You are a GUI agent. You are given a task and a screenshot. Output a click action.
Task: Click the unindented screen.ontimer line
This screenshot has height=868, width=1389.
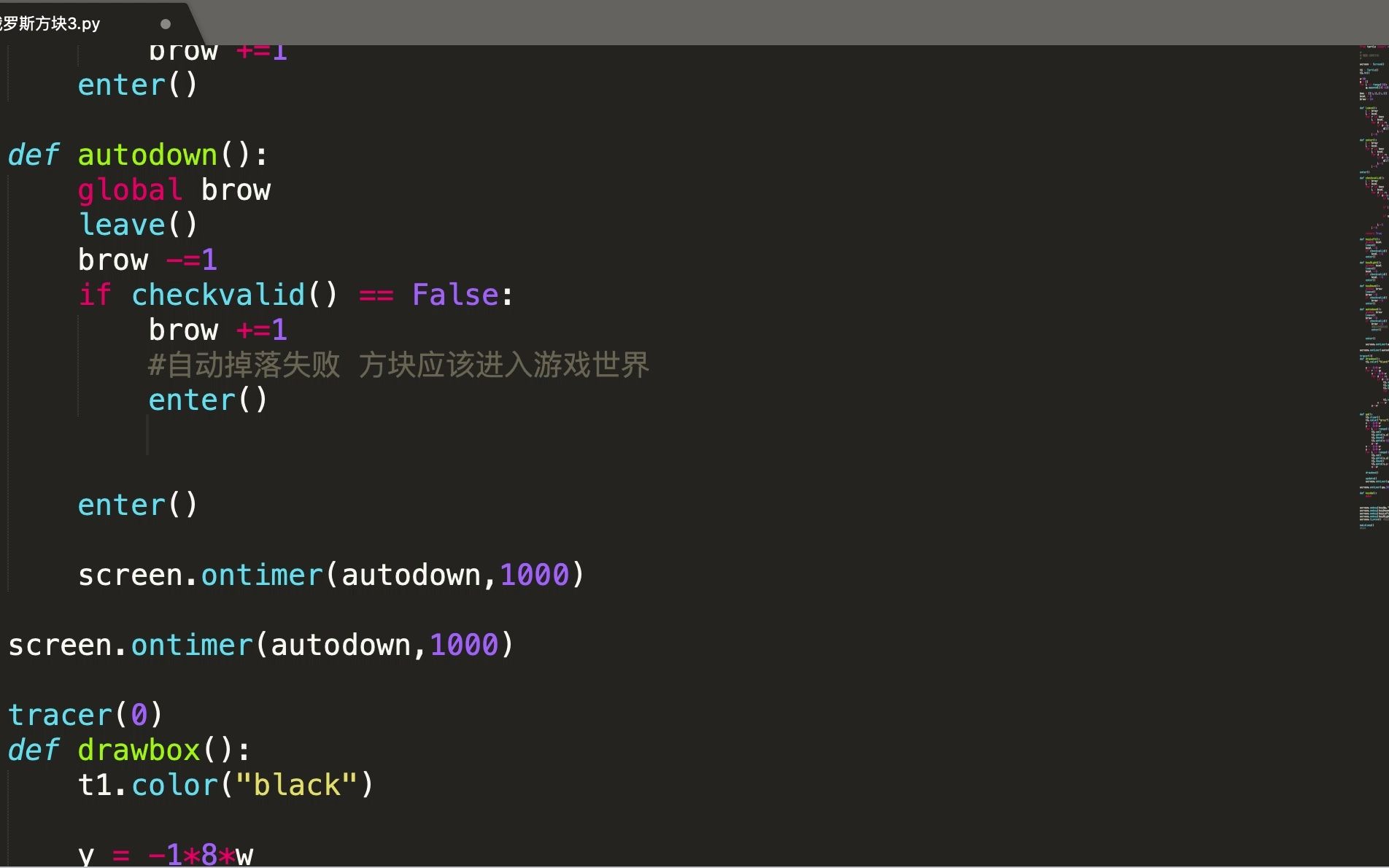260,645
